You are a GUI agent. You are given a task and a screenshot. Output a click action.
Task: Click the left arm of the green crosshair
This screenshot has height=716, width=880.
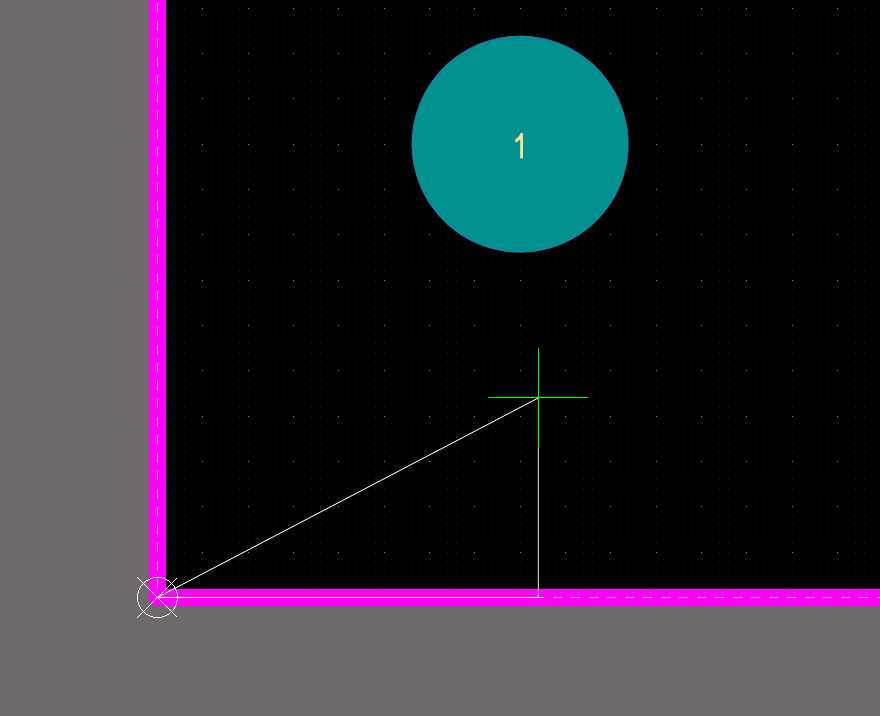click(x=512, y=397)
